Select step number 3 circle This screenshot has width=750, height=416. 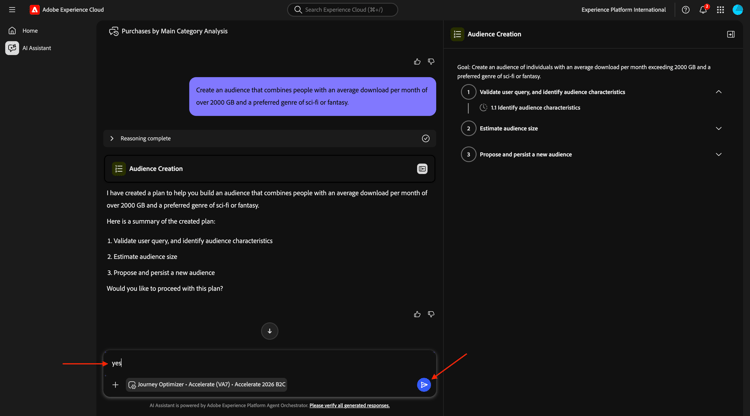468,154
